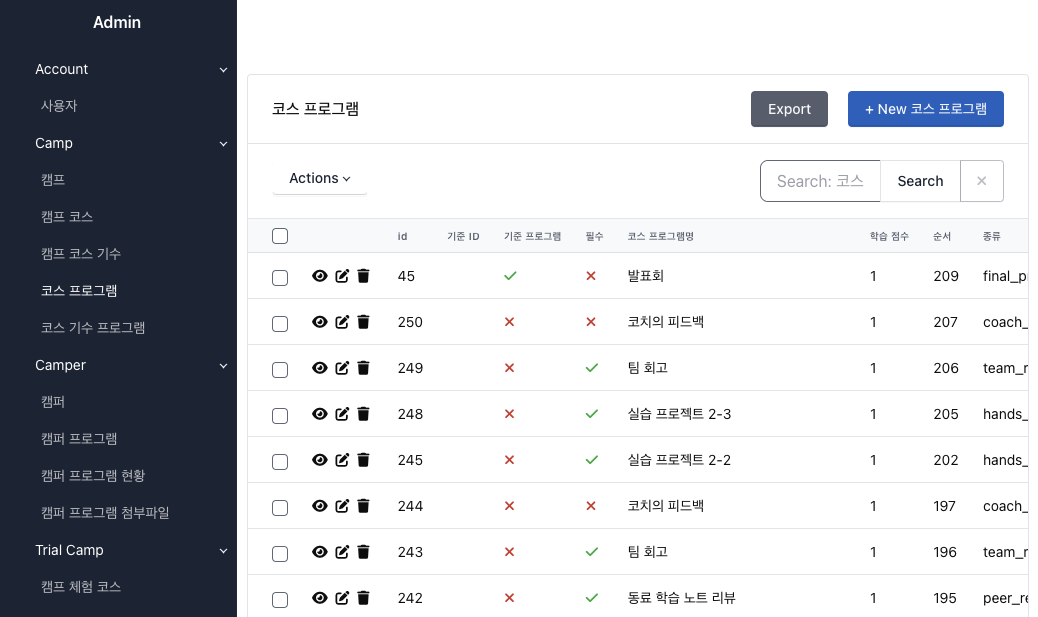Screen dimensions: 1038x617
Task: Collapse the Account sidebar section
Action: click(131, 69)
